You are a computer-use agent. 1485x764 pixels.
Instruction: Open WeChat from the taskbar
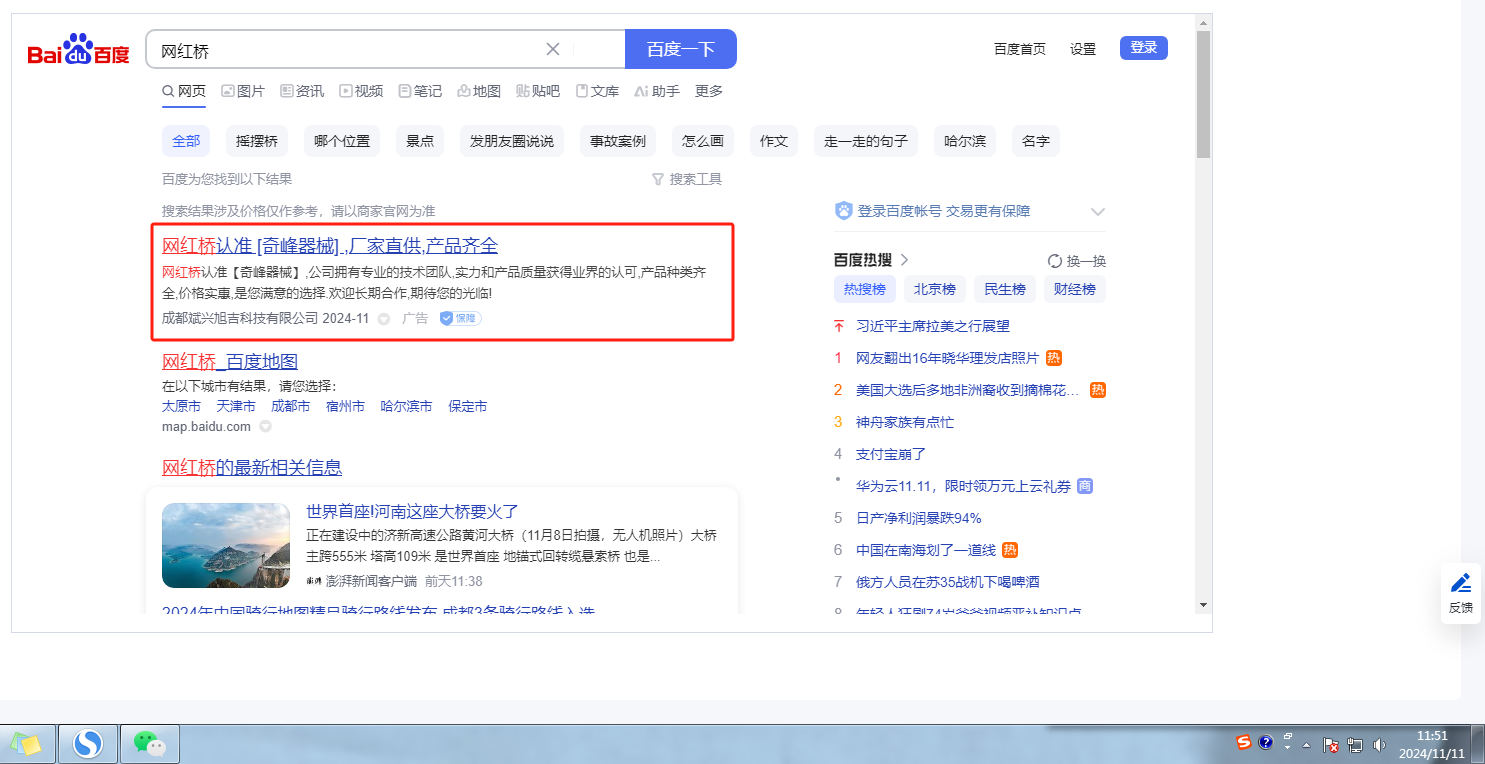[x=149, y=743]
